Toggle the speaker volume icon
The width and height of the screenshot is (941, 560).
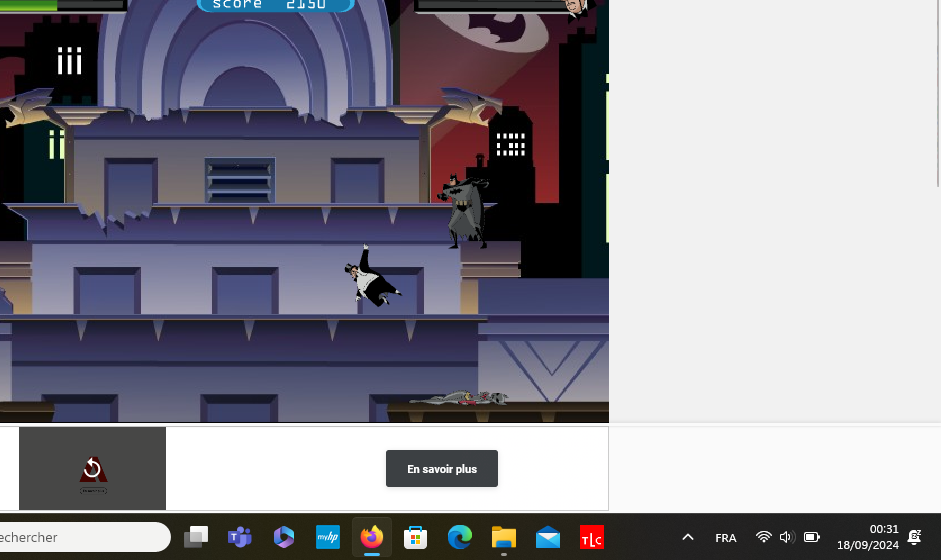point(786,537)
